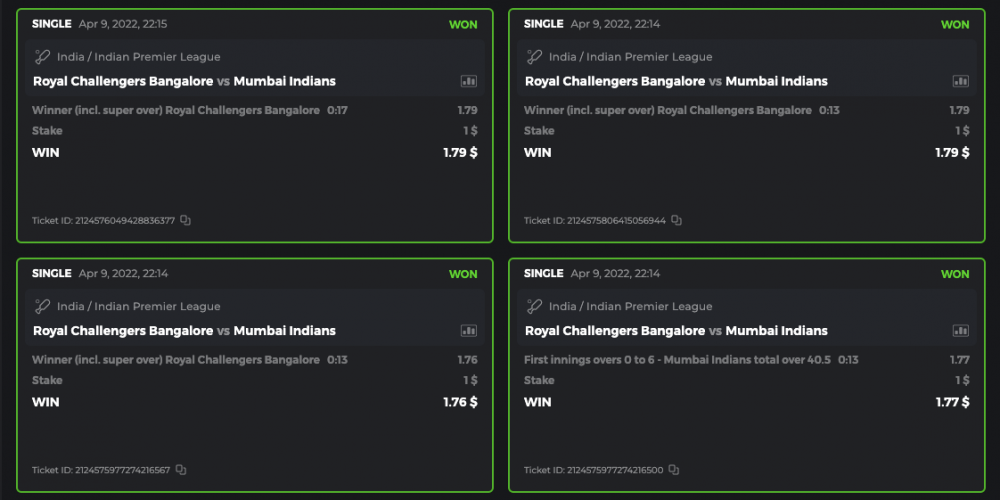Image resolution: width=1000 pixels, height=500 pixels.
Task: Click cricket sport icon on the 22:15 bet
Action: [43, 57]
